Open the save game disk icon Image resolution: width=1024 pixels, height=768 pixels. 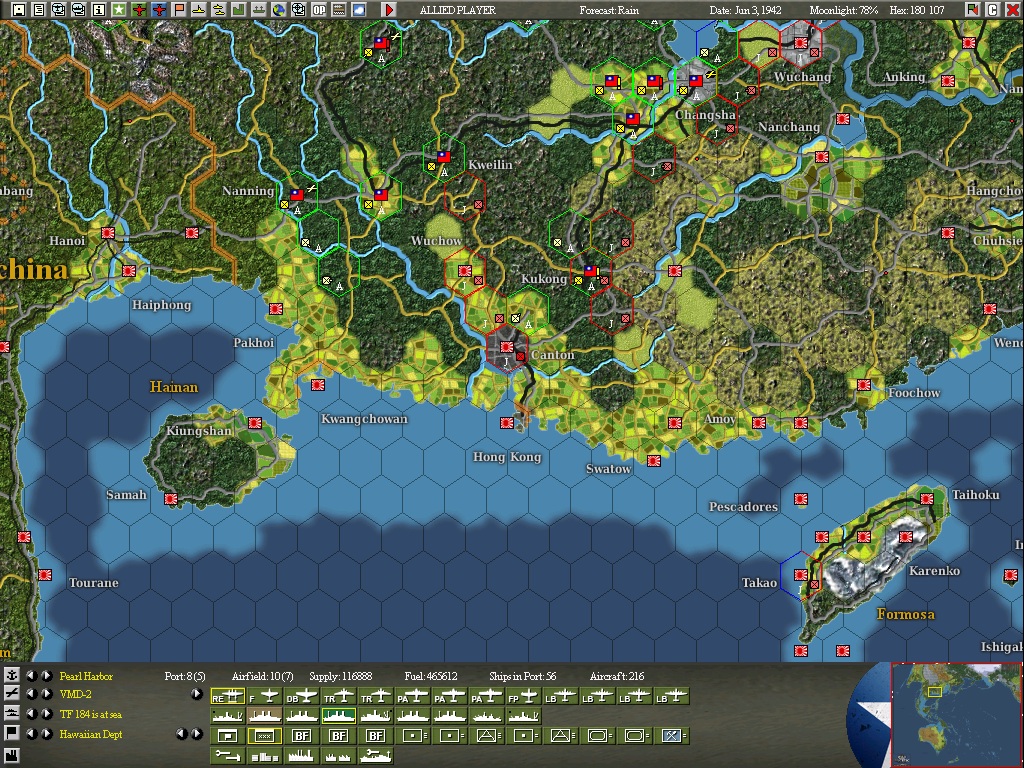19,10
